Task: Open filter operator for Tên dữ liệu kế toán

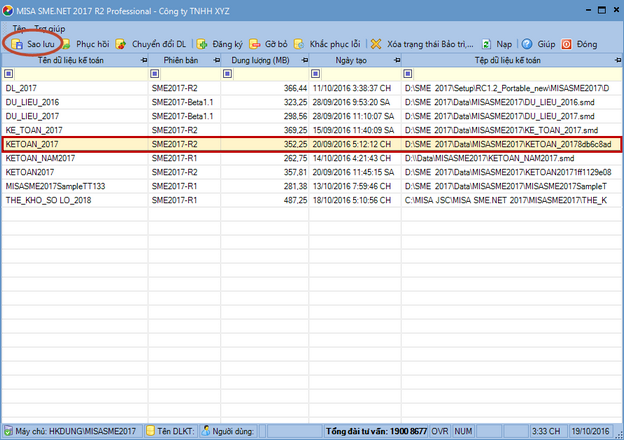Action: 8,74
